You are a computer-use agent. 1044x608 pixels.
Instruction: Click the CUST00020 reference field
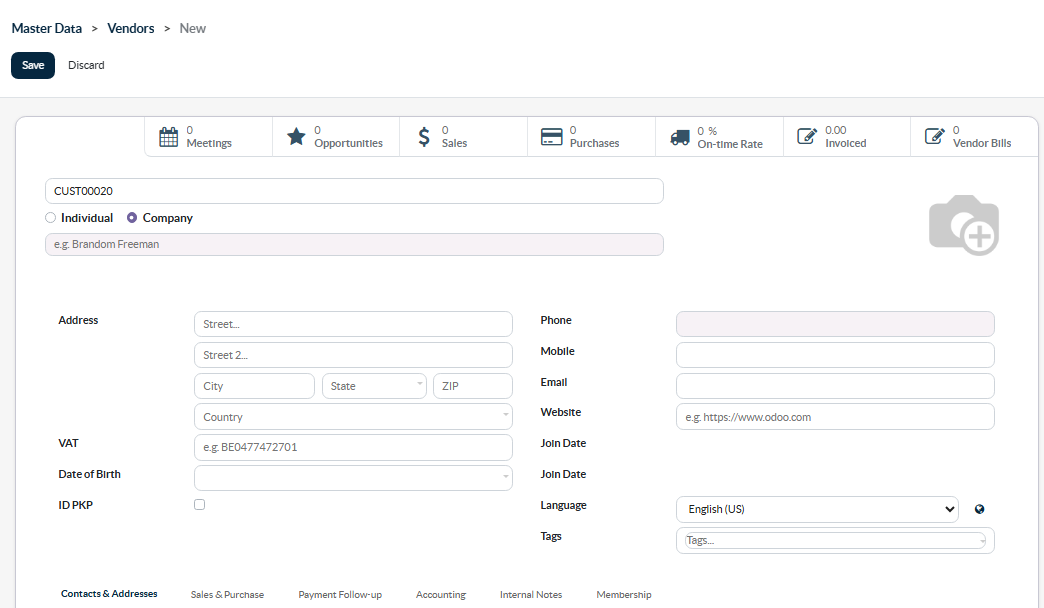point(354,191)
